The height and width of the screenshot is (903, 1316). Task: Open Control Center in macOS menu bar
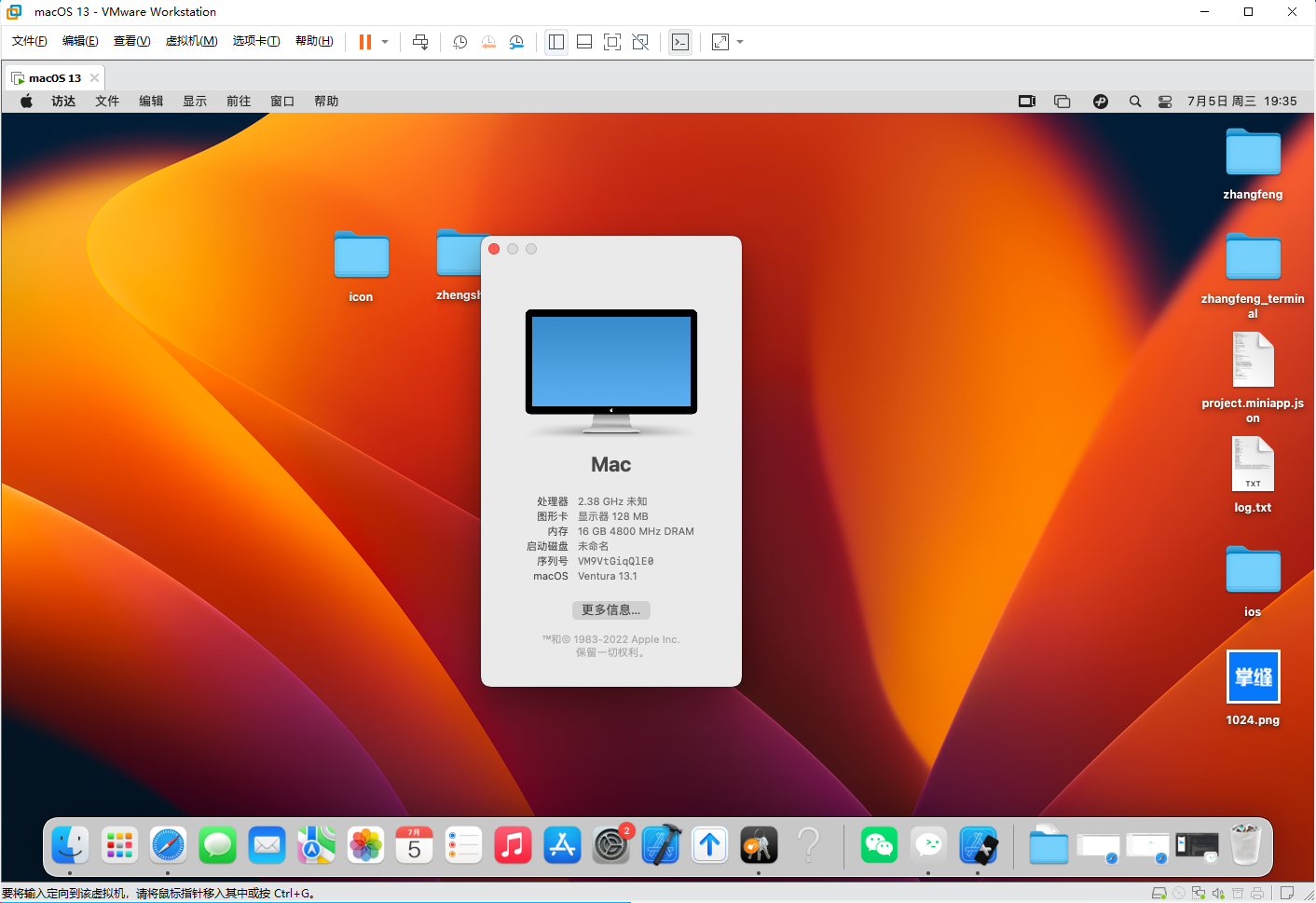click(1165, 102)
